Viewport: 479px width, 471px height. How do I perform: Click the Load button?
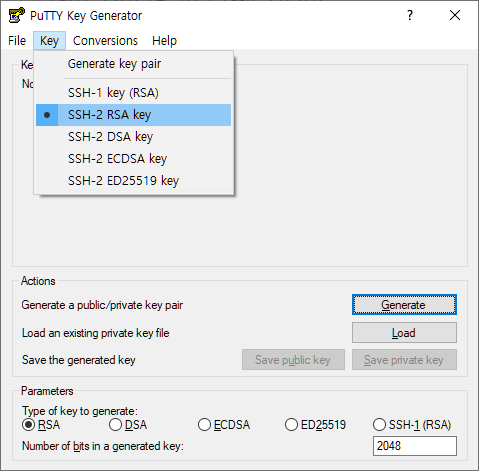pos(404,333)
